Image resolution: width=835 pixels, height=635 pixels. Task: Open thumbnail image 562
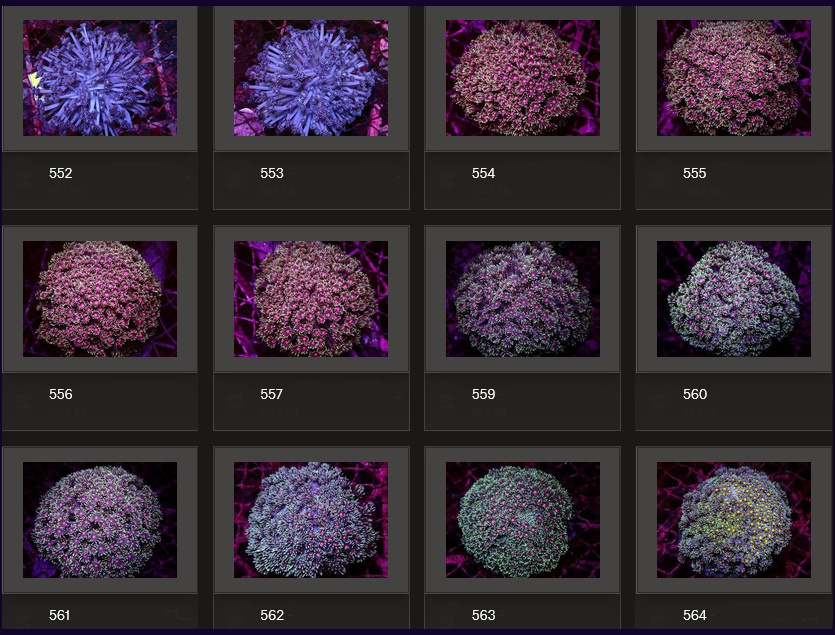pyautogui.click(x=311, y=520)
